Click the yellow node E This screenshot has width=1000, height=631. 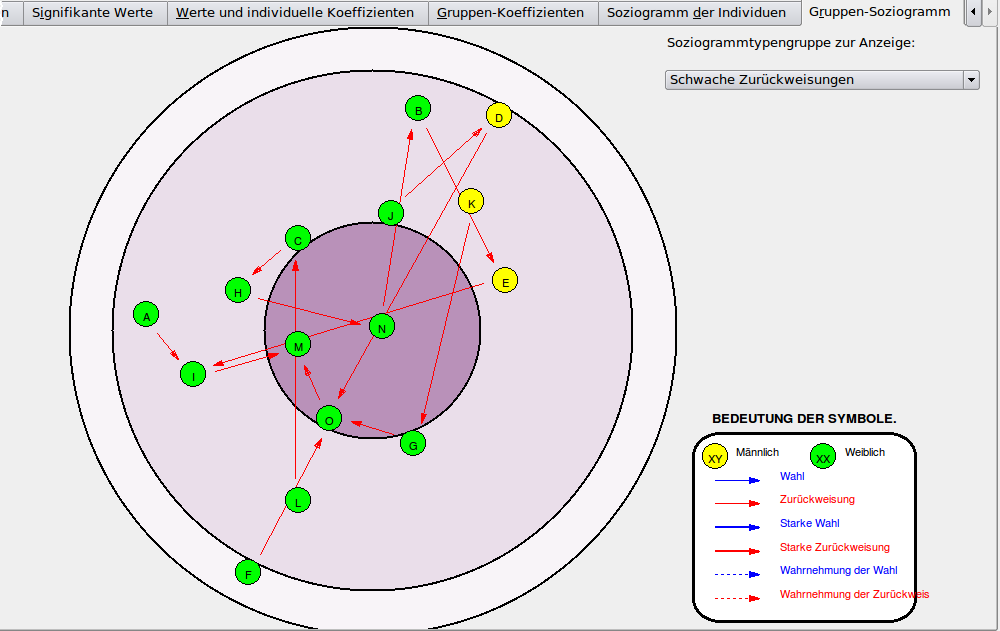505,281
